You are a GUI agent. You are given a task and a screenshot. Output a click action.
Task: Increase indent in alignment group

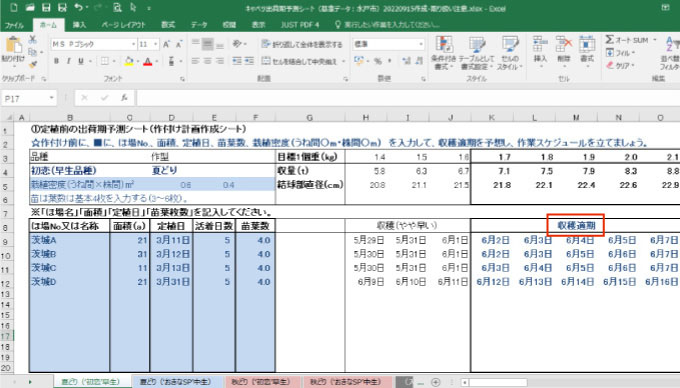(249, 61)
